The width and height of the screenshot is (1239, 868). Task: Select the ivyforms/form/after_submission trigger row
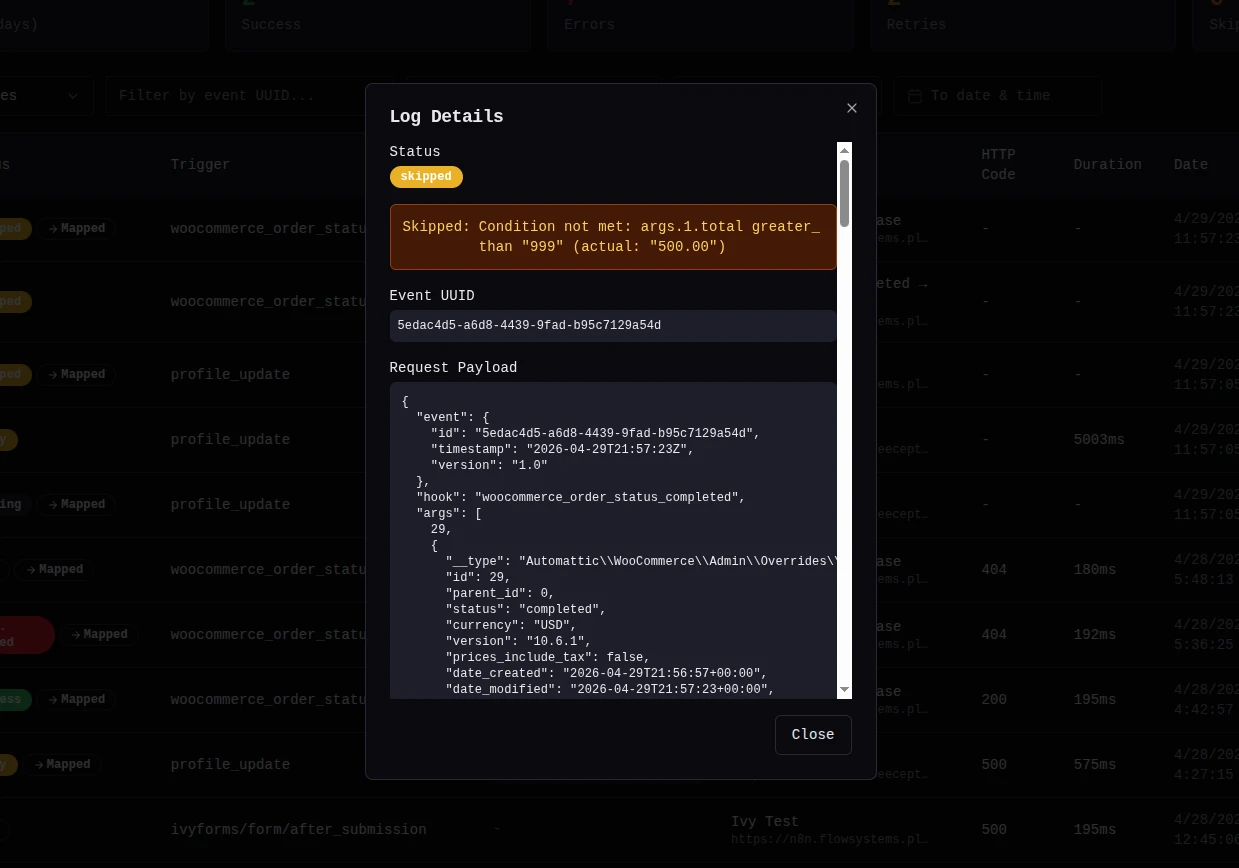(x=298, y=829)
